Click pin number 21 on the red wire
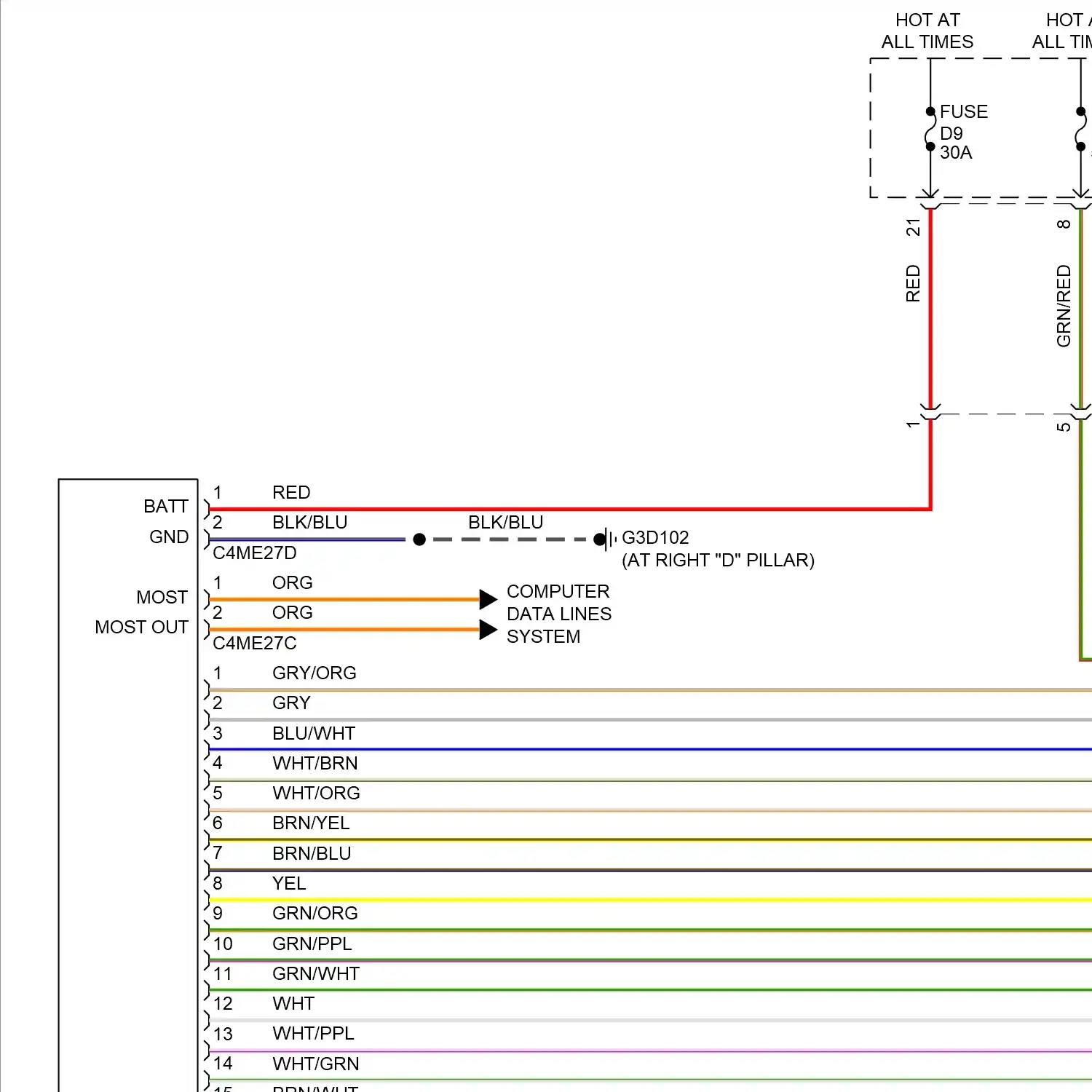 (x=913, y=228)
